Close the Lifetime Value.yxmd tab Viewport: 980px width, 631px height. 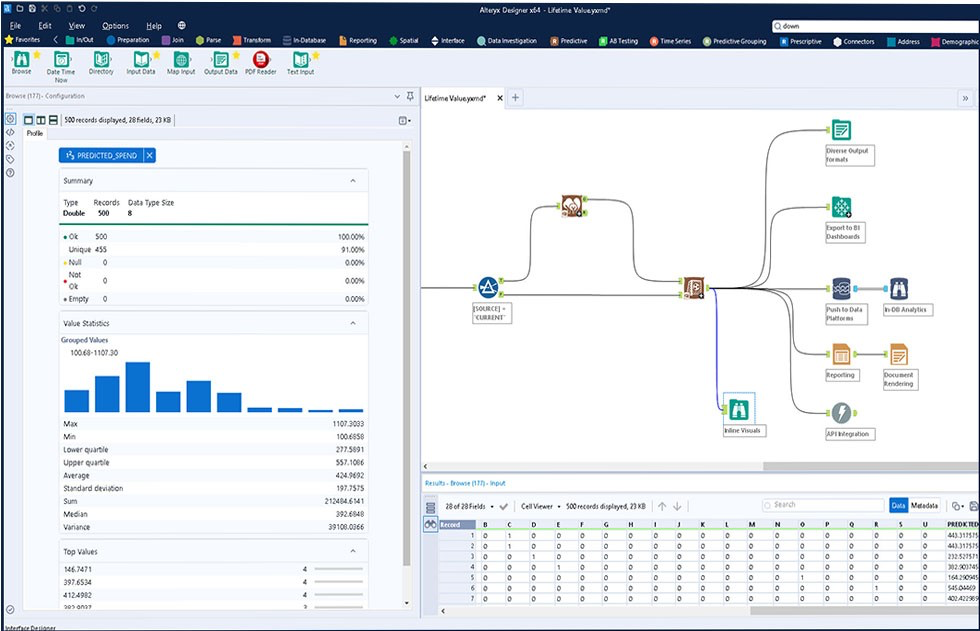pyautogui.click(x=499, y=98)
